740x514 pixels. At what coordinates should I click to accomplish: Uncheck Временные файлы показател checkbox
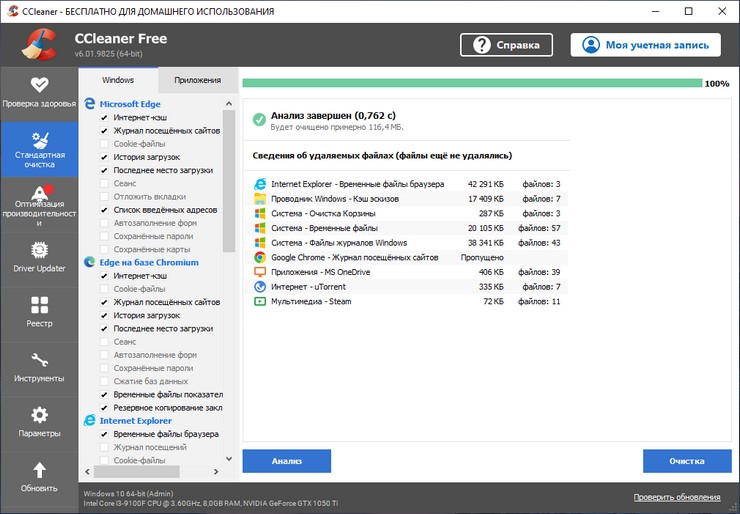pyautogui.click(x=104, y=395)
